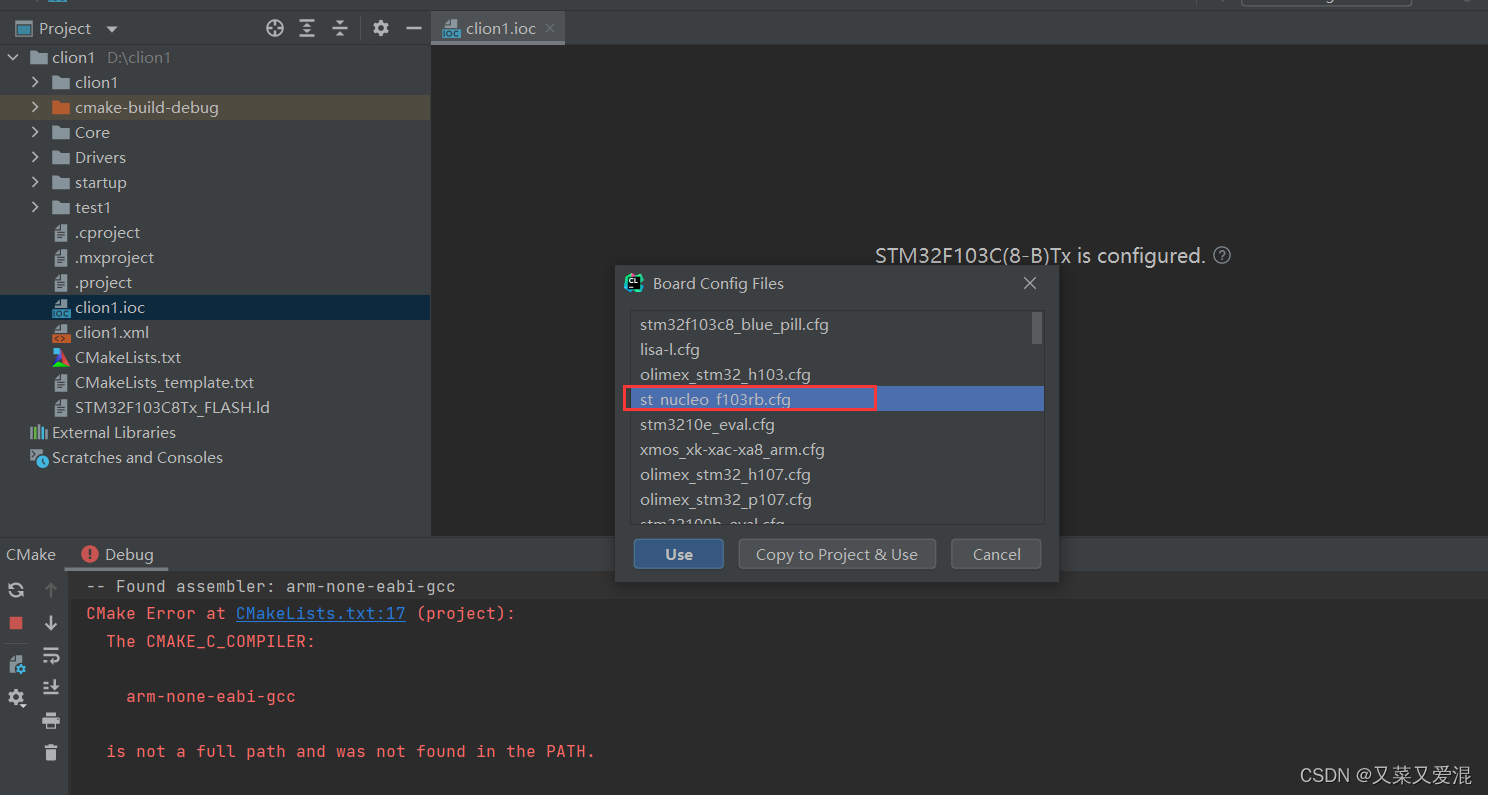Expand the clion1 subfolder

click(36, 82)
